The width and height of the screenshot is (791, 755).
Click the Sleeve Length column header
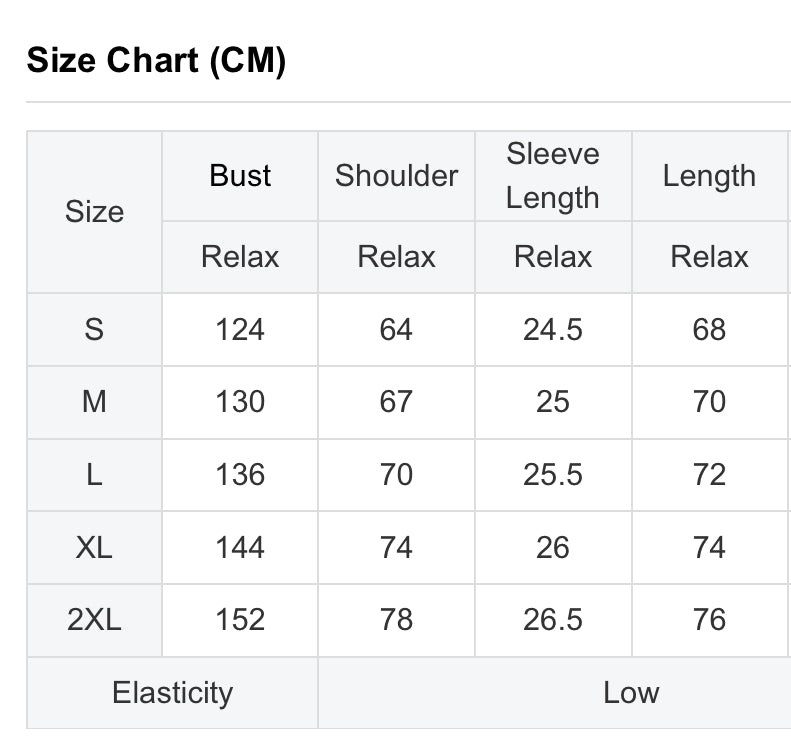552,176
